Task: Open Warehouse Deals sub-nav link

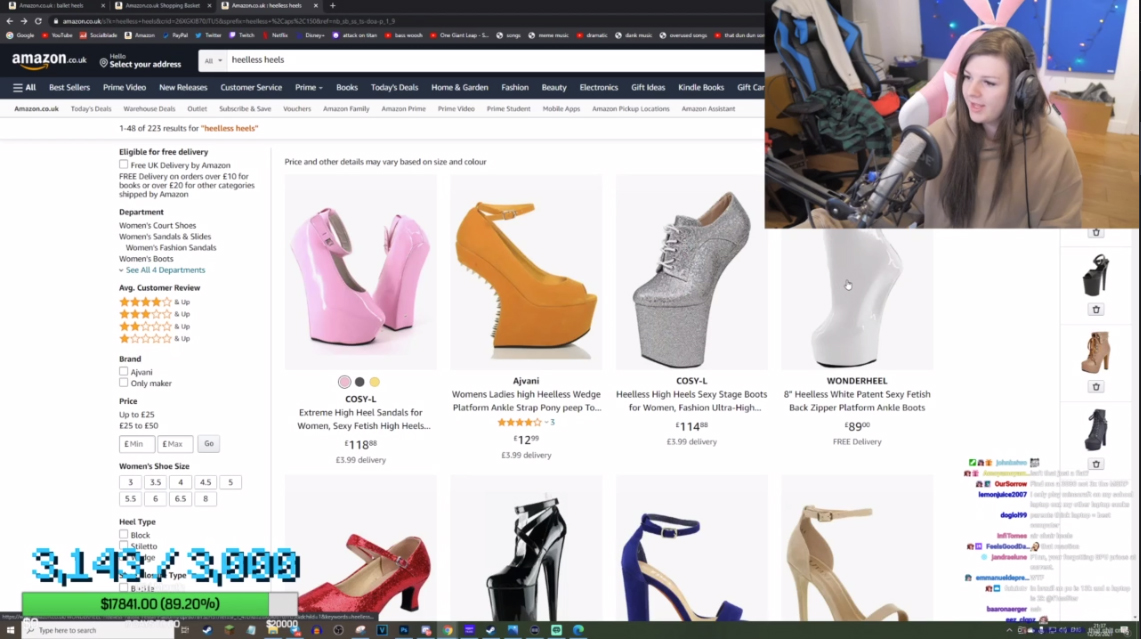Action: click(149, 109)
